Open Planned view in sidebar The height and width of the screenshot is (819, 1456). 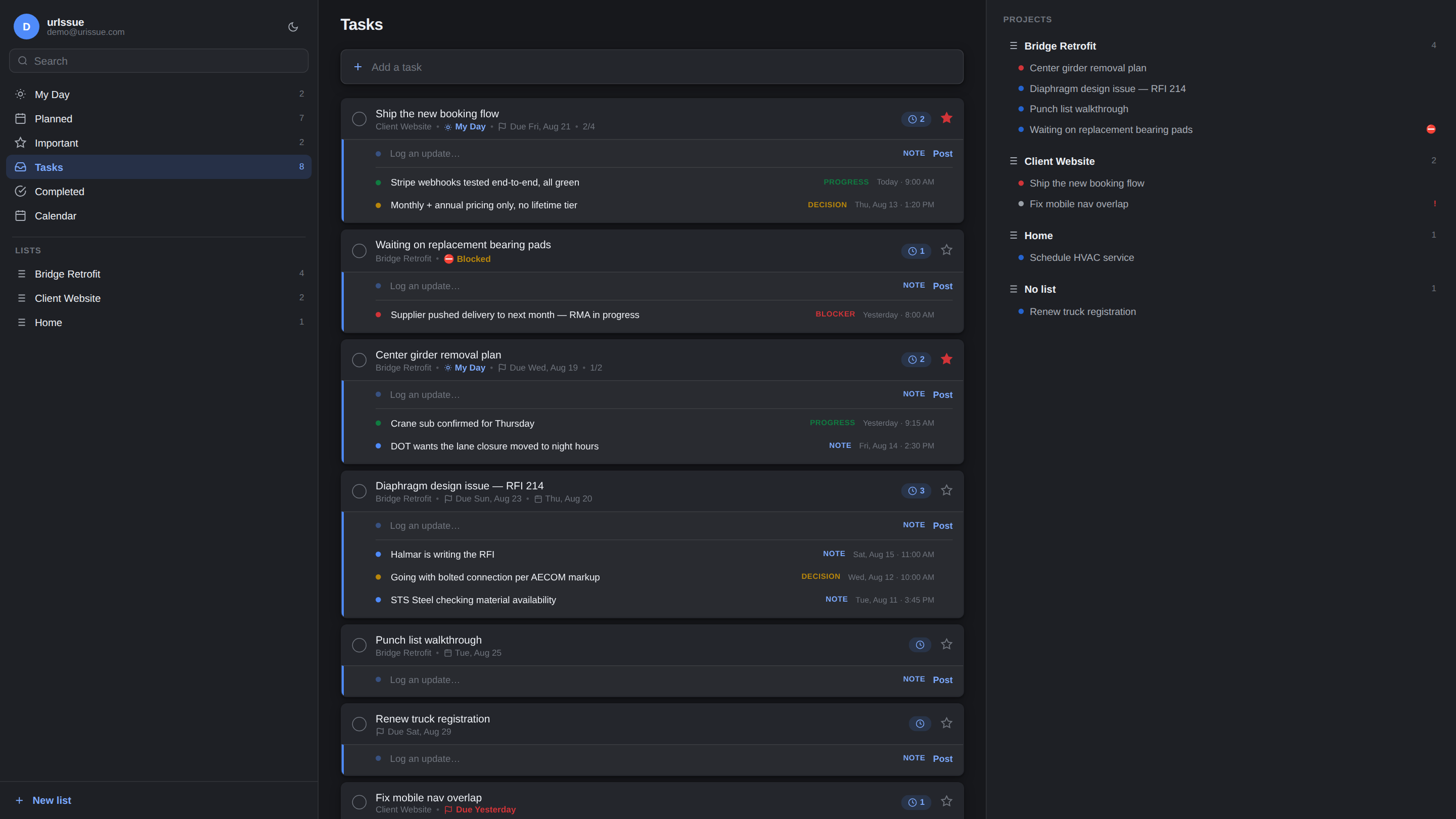(159, 119)
